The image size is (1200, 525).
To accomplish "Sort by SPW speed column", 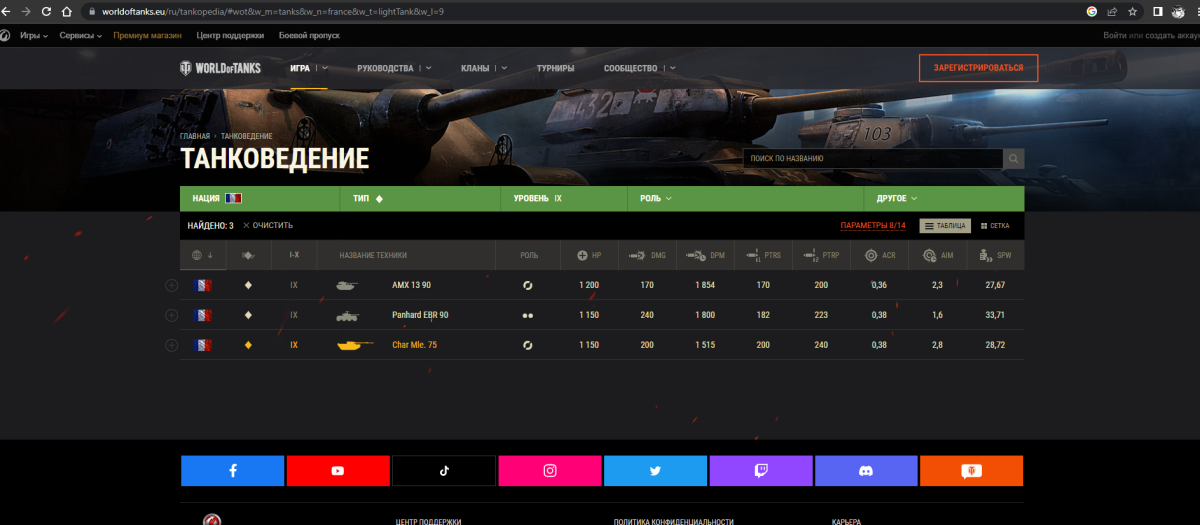I will tap(996, 255).
